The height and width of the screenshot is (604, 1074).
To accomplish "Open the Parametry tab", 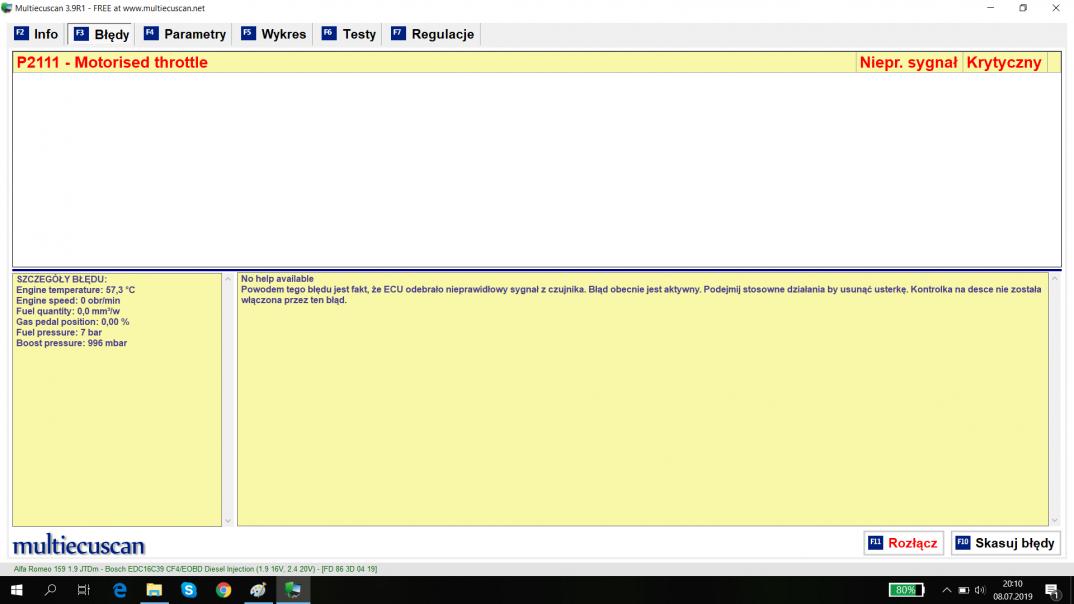I will tap(185, 34).
